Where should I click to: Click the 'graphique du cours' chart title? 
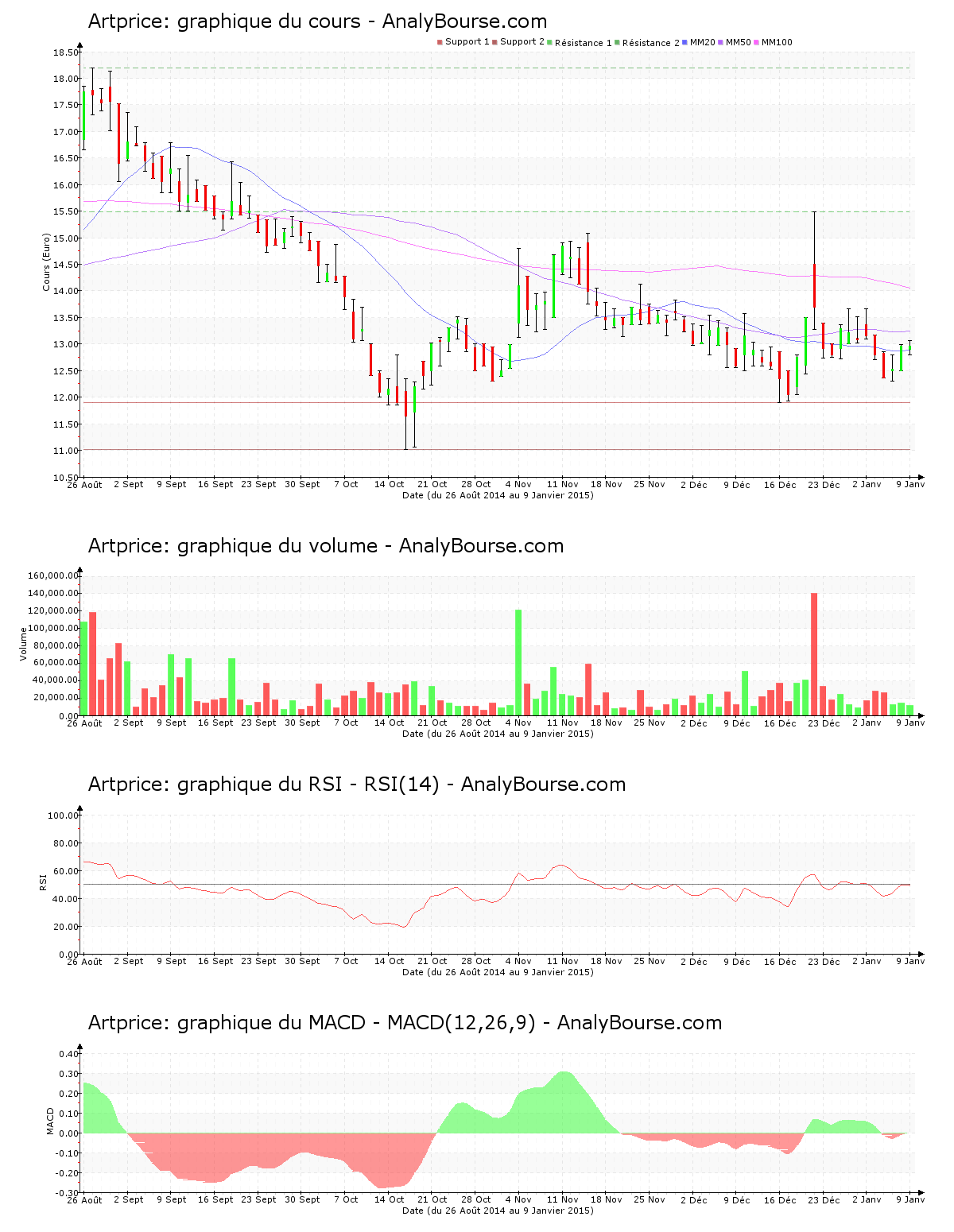click(317, 21)
